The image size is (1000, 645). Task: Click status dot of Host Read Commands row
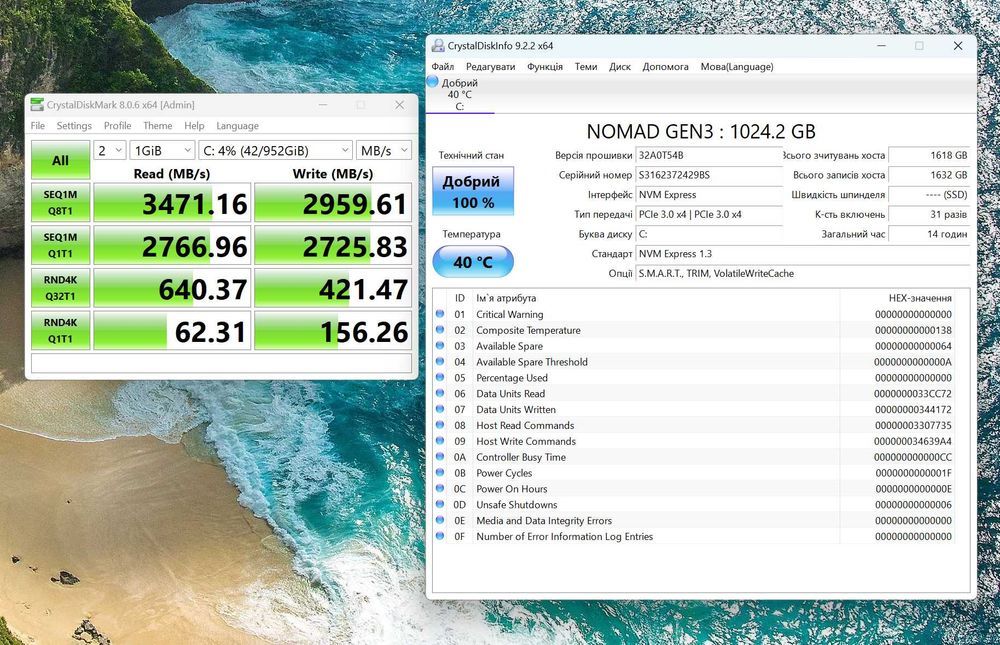click(439, 425)
